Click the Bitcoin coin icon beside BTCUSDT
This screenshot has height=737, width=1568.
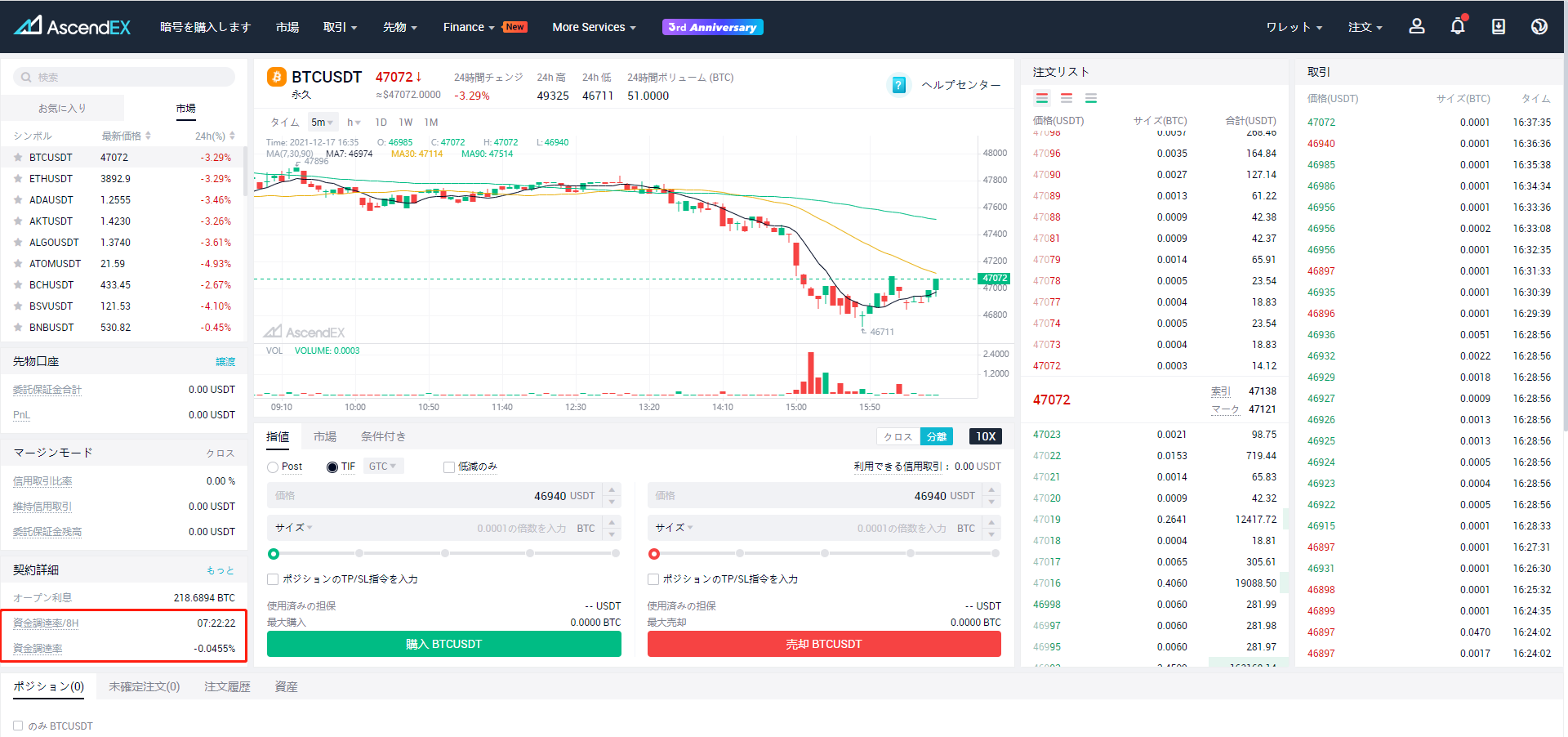tap(277, 77)
